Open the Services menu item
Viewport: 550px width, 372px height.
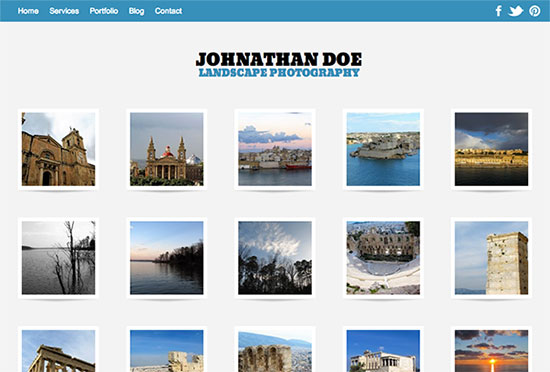pyautogui.click(x=64, y=11)
